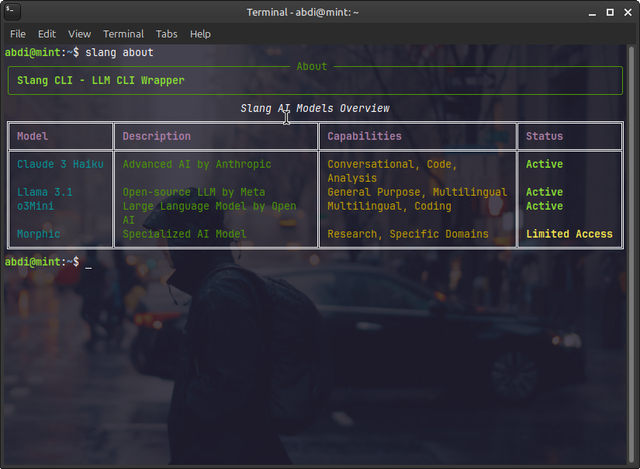Maximize the Terminal window
The height and width of the screenshot is (469, 640).
[607, 11]
